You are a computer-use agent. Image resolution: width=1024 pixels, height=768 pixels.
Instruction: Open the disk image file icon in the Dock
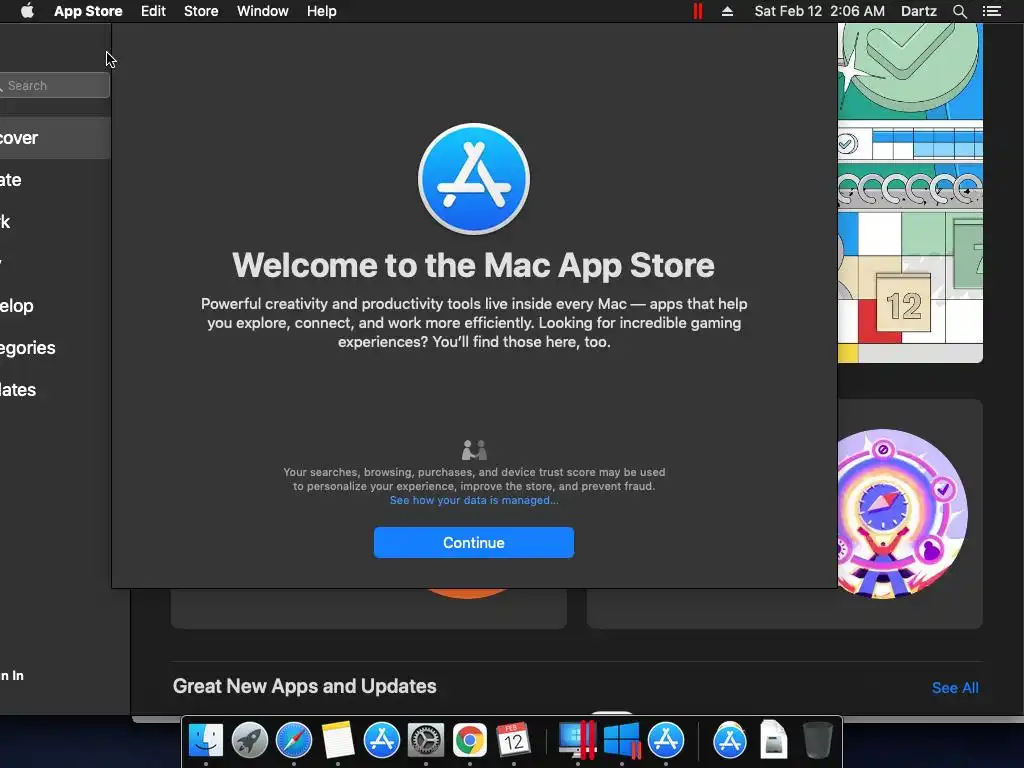pyautogui.click(x=774, y=741)
